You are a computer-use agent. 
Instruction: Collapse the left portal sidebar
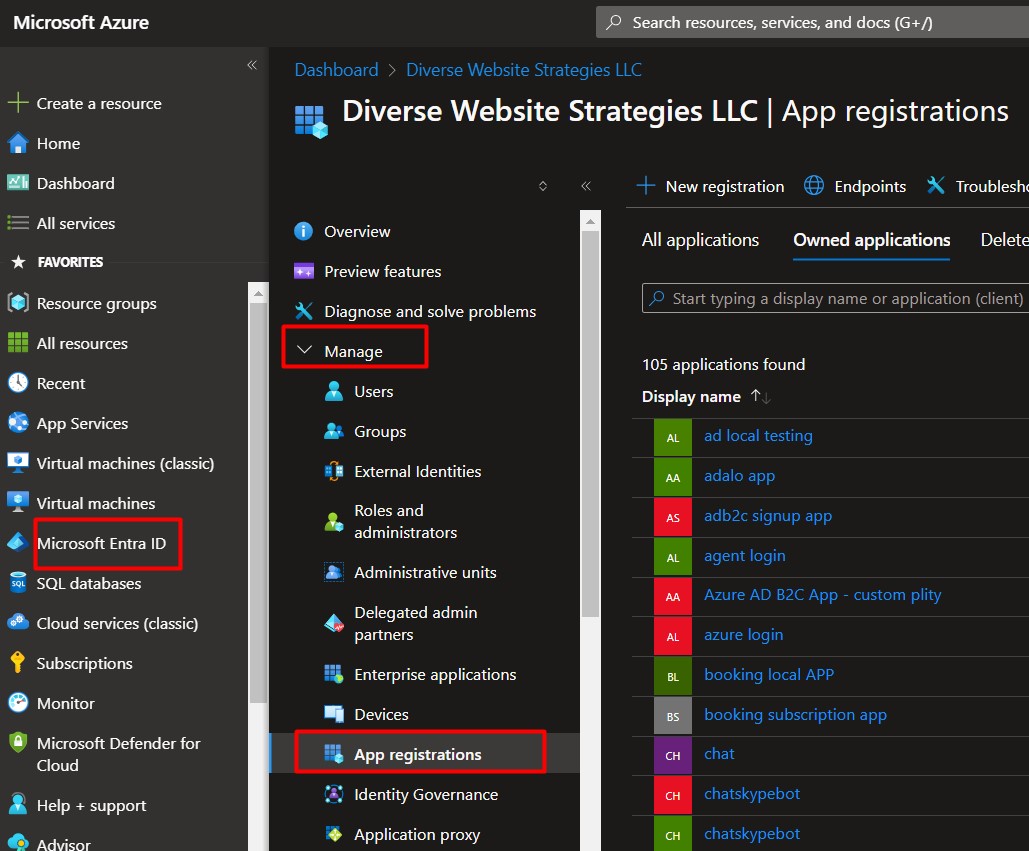pos(252,64)
